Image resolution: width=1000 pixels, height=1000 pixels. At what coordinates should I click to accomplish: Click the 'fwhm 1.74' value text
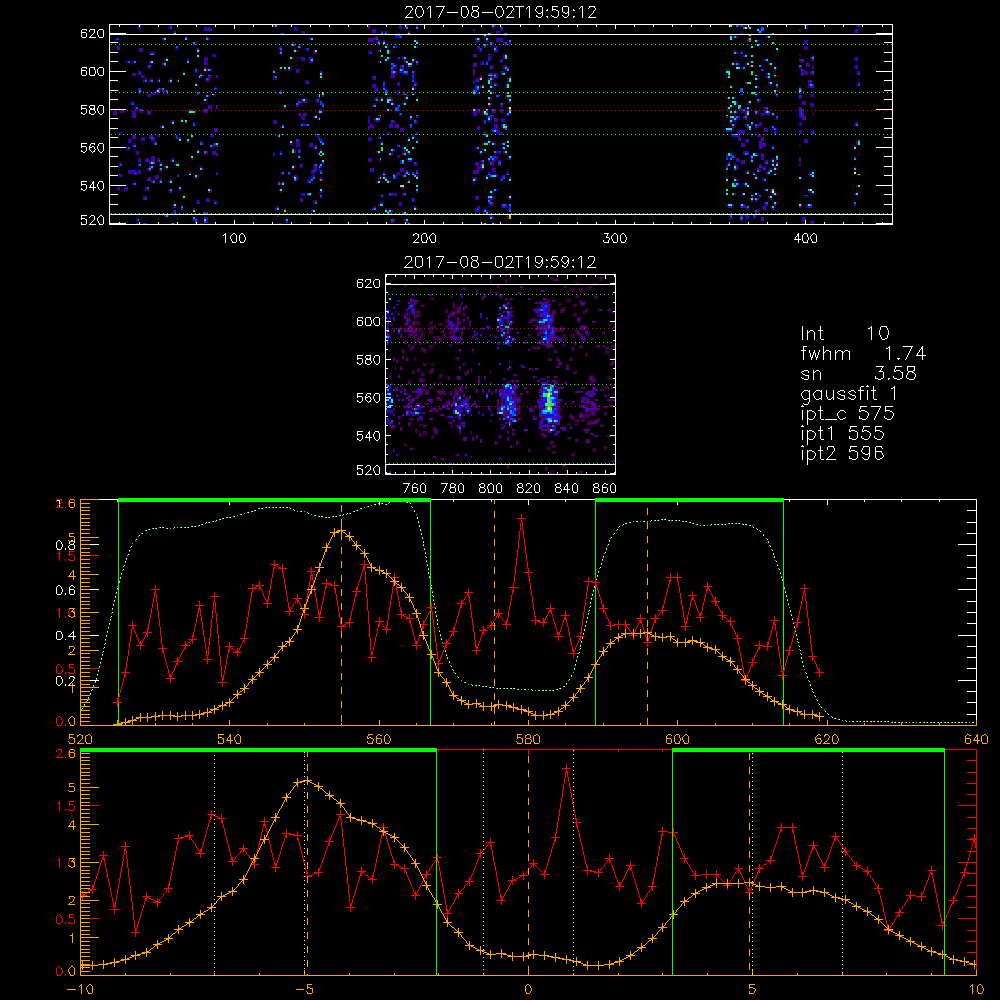(x=863, y=353)
